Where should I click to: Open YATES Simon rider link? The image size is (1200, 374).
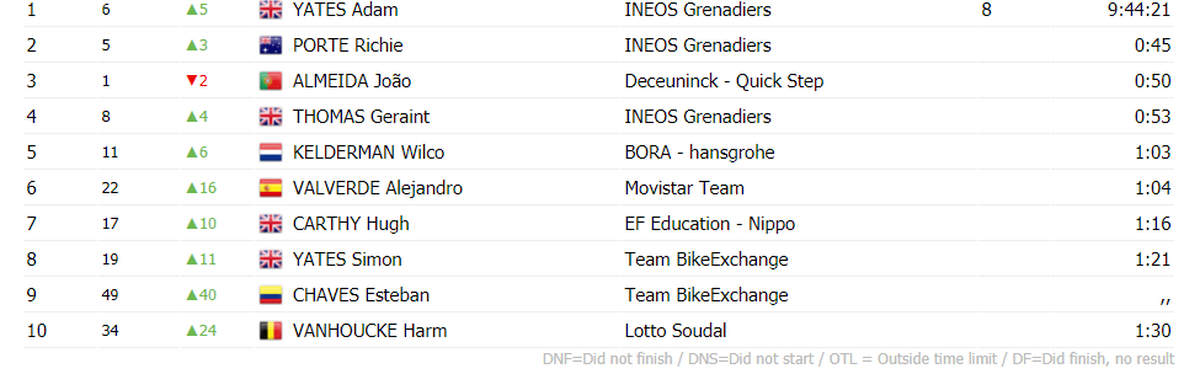click(347, 260)
